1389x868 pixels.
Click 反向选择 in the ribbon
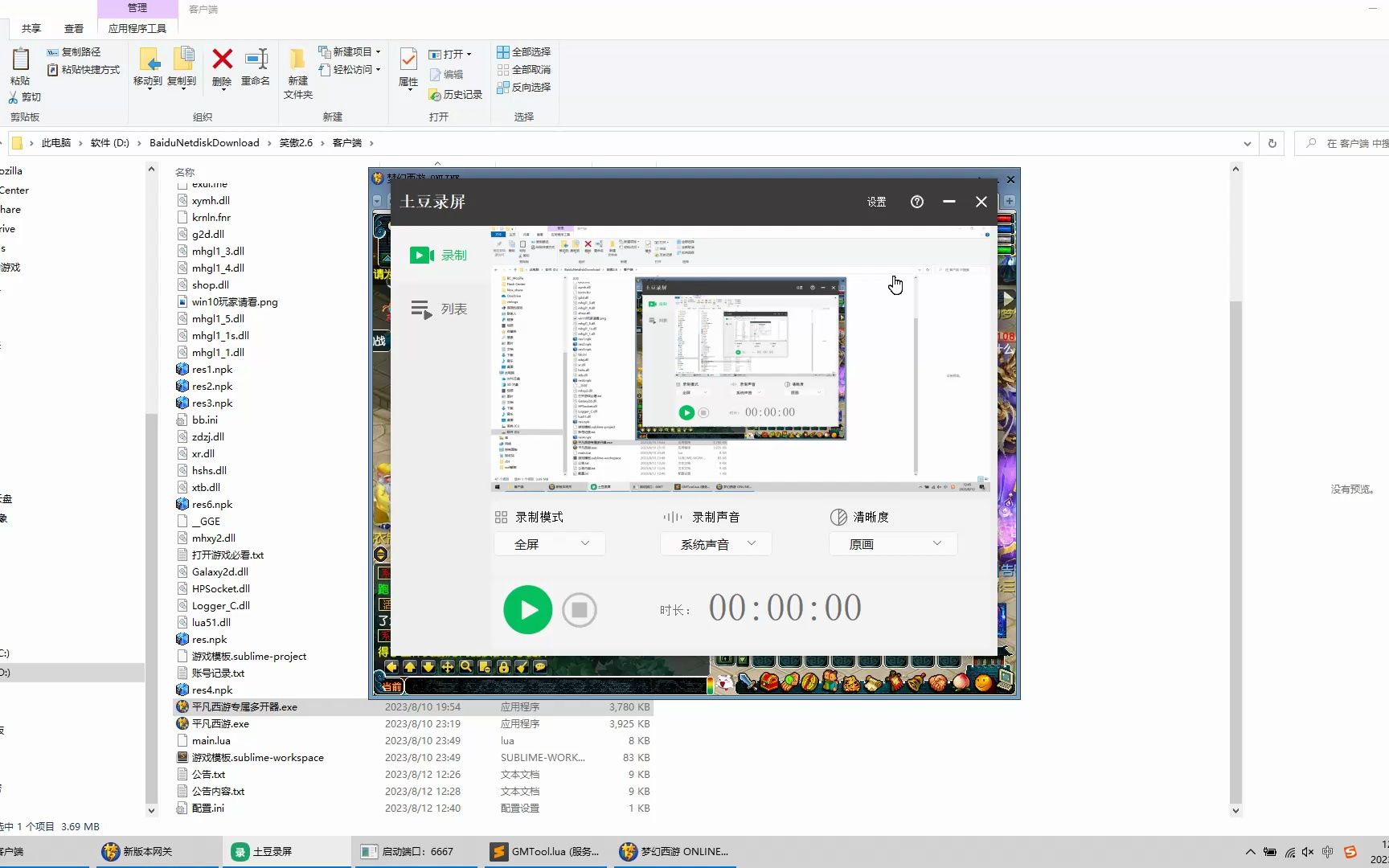click(x=524, y=88)
